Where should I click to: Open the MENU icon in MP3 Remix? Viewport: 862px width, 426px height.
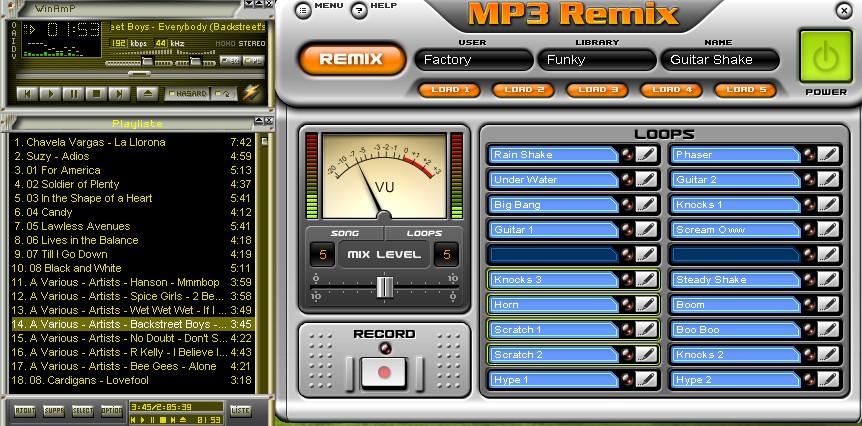[x=303, y=10]
